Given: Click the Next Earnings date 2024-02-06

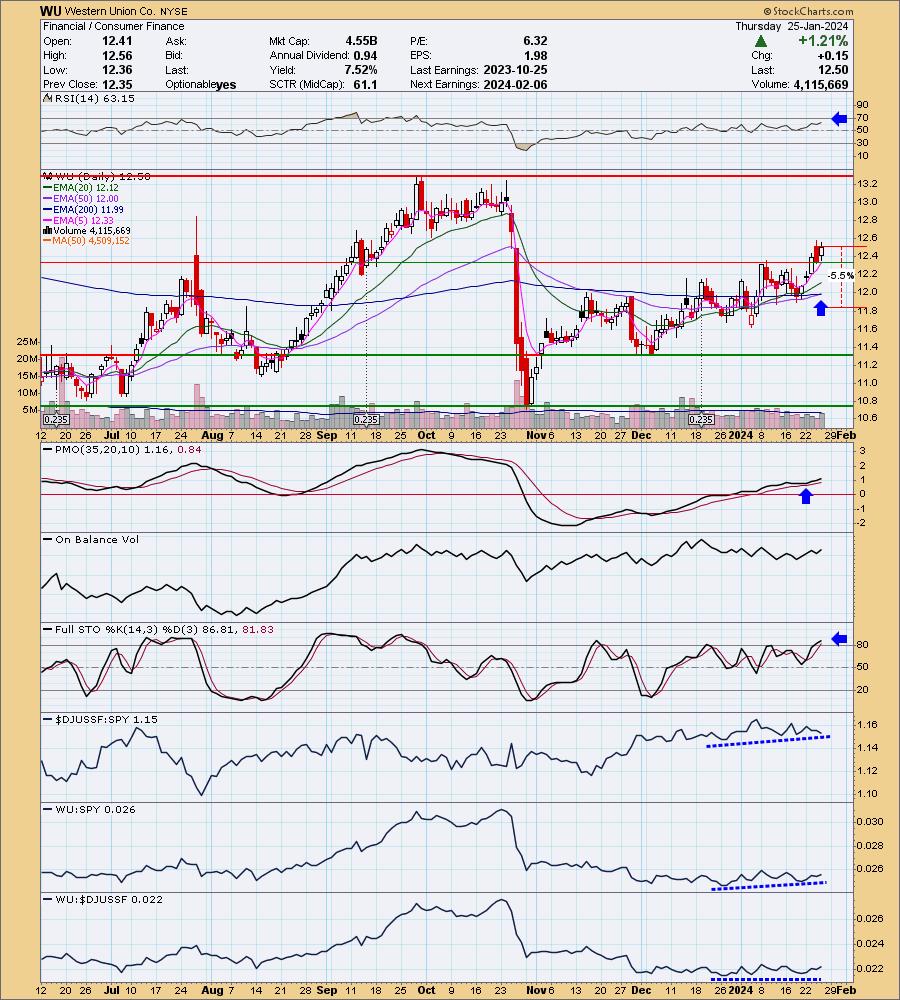Looking at the screenshot, I should coord(515,84).
